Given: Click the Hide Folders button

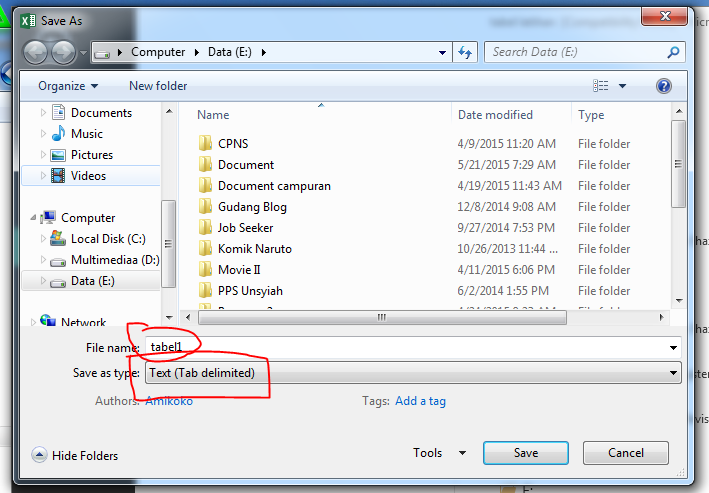Looking at the screenshot, I should [75, 455].
